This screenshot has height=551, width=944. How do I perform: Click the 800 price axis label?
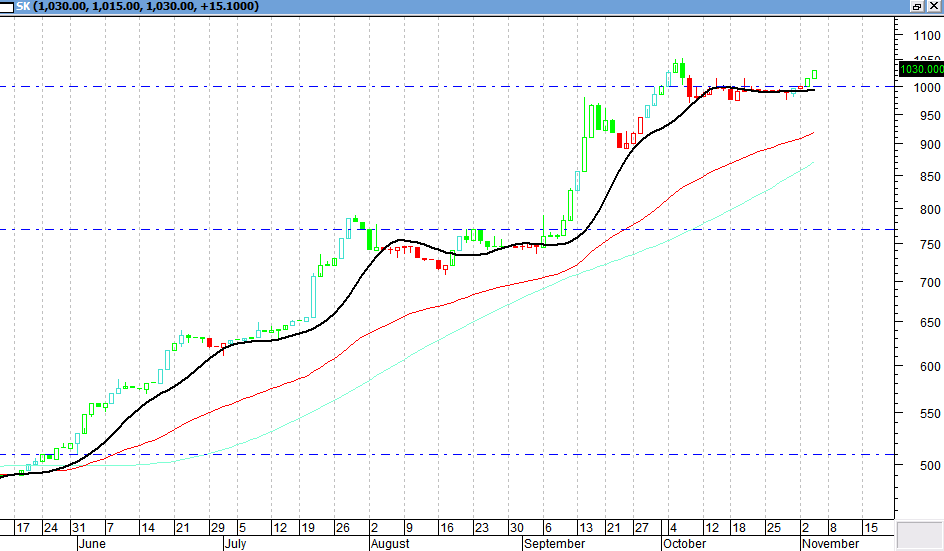click(x=930, y=210)
